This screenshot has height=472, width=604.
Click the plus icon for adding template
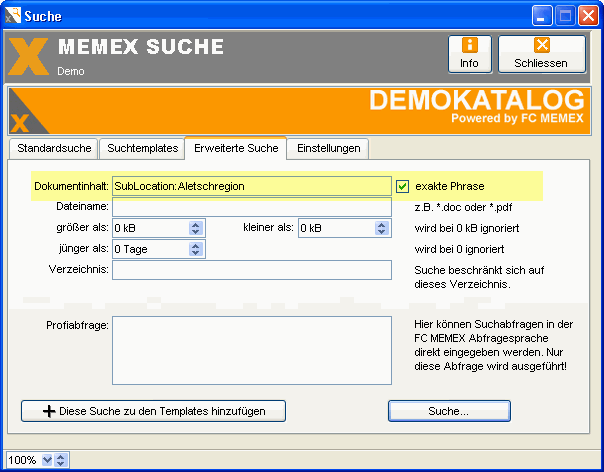click(x=49, y=411)
